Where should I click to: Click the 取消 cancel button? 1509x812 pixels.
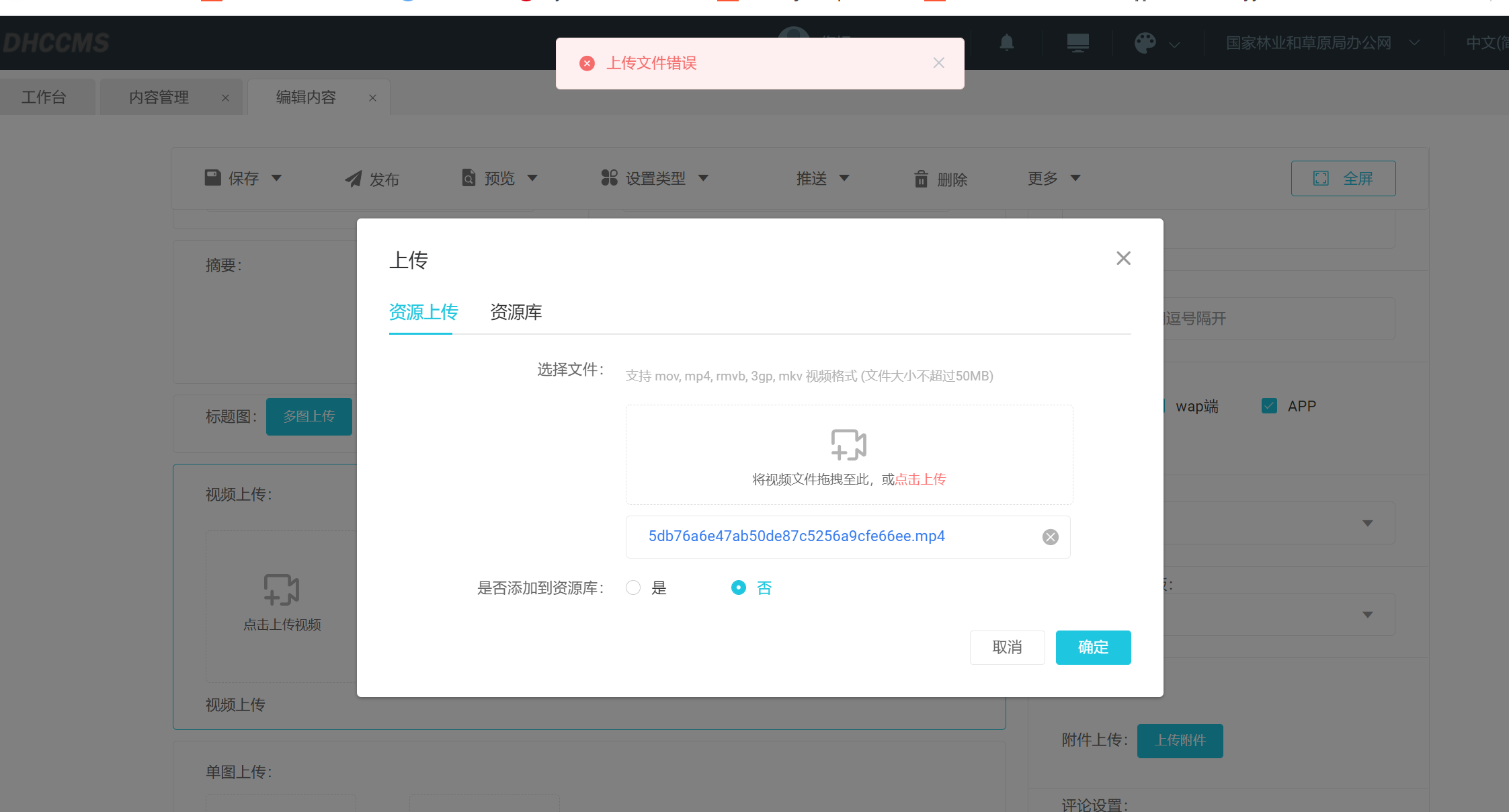(x=1007, y=647)
